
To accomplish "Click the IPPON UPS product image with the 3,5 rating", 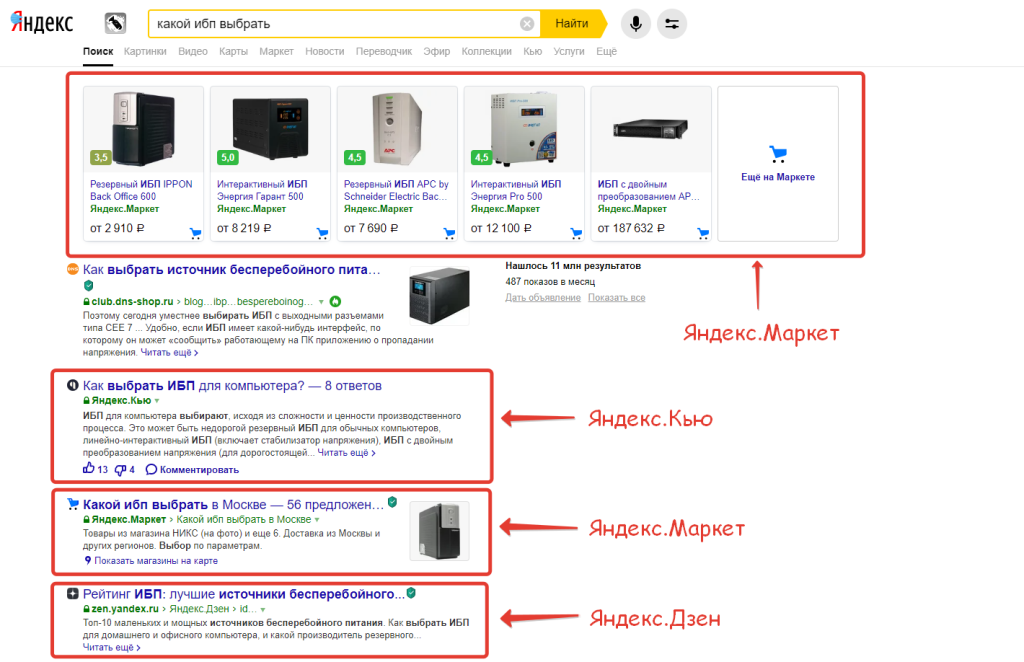I will coord(144,129).
